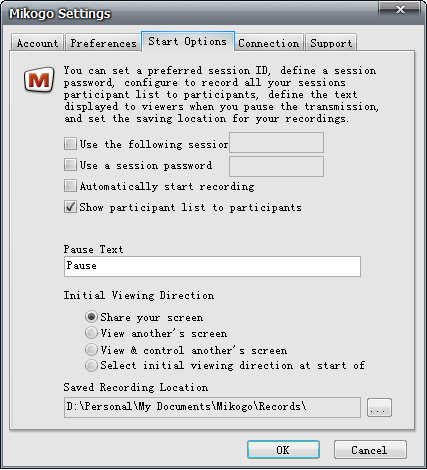Confirm settings with the OK button
This screenshot has height=470, width=427.
click(x=283, y=450)
